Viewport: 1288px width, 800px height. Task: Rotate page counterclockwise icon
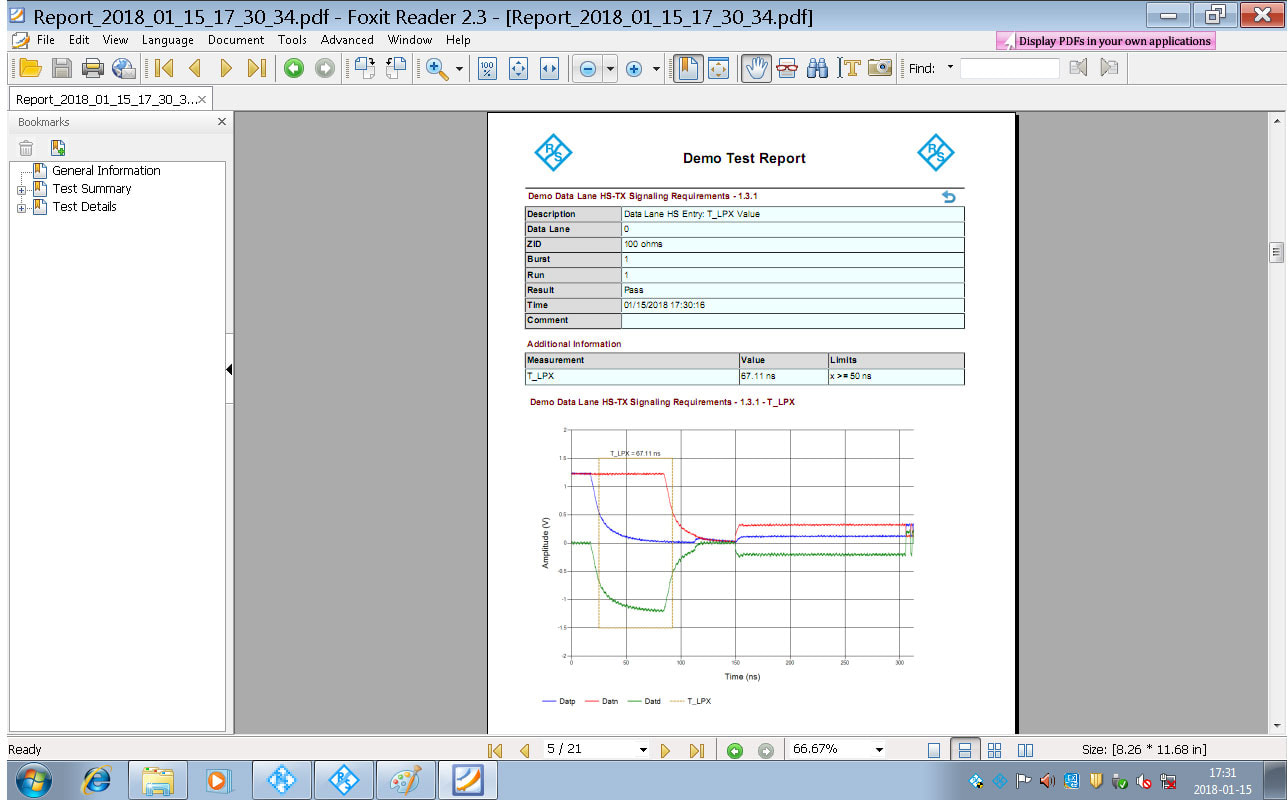pyautogui.click(x=397, y=68)
